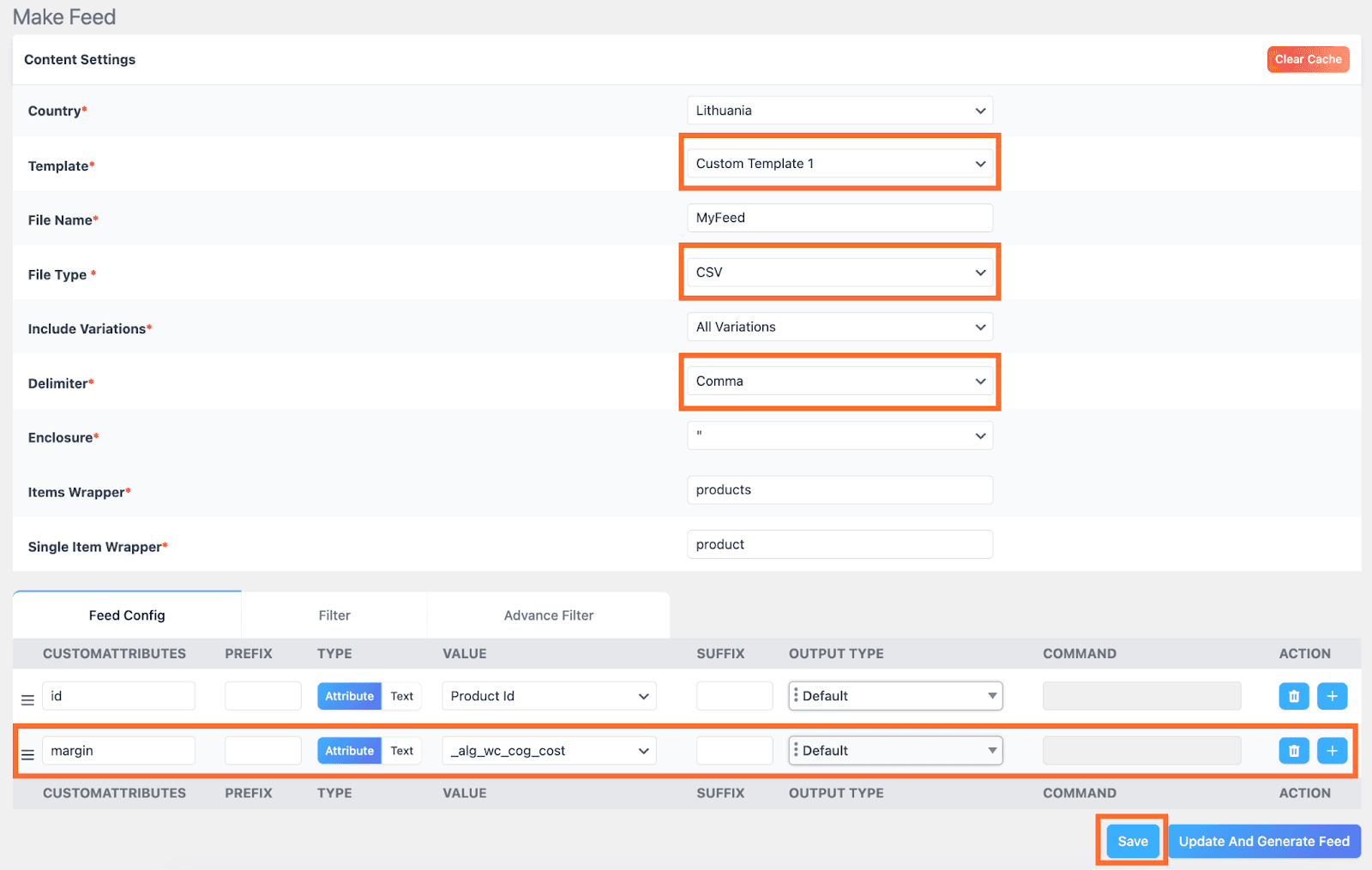Grab the drag handle of the id row

27,700
